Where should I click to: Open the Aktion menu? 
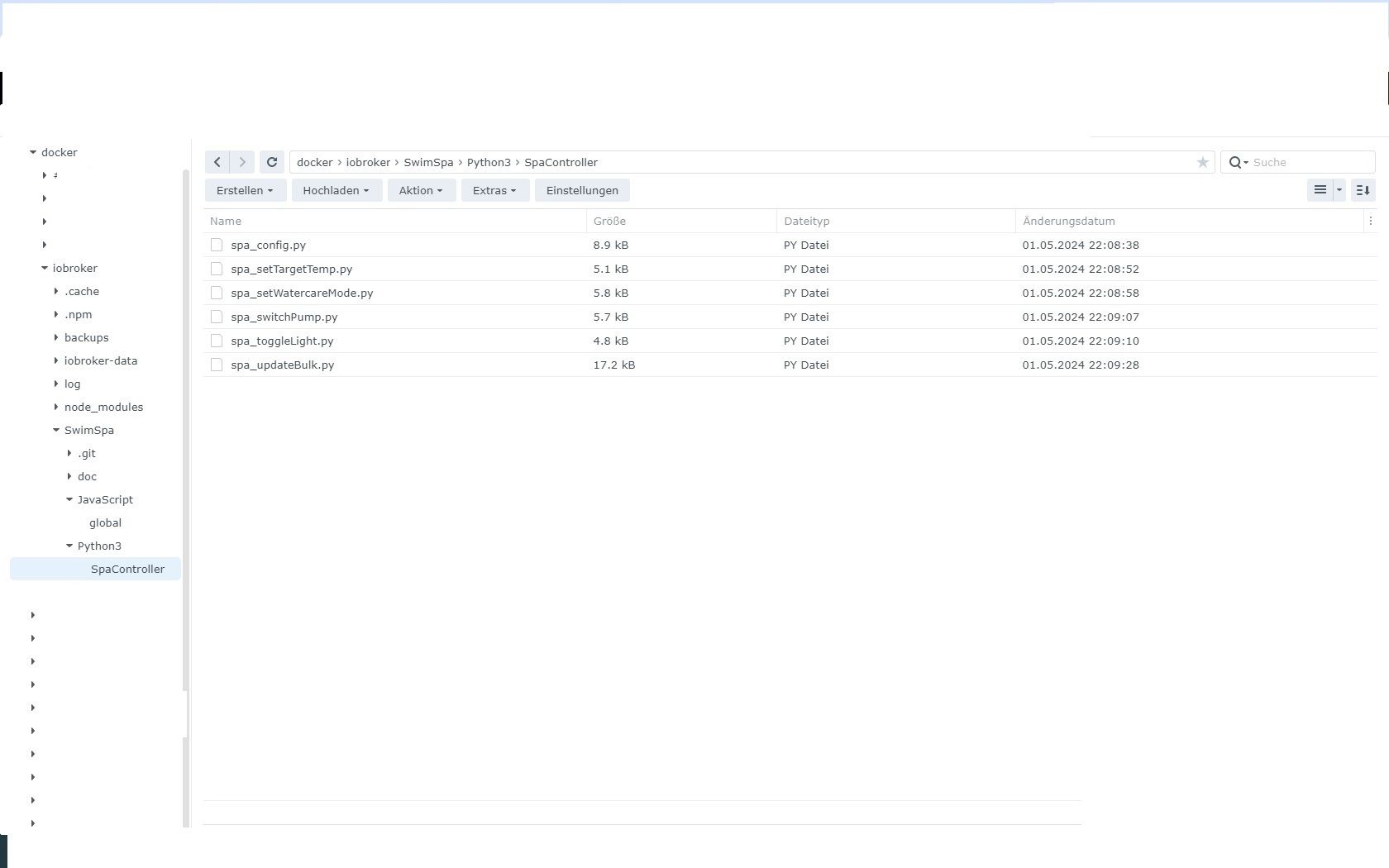pyautogui.click(x=422, y=190)
